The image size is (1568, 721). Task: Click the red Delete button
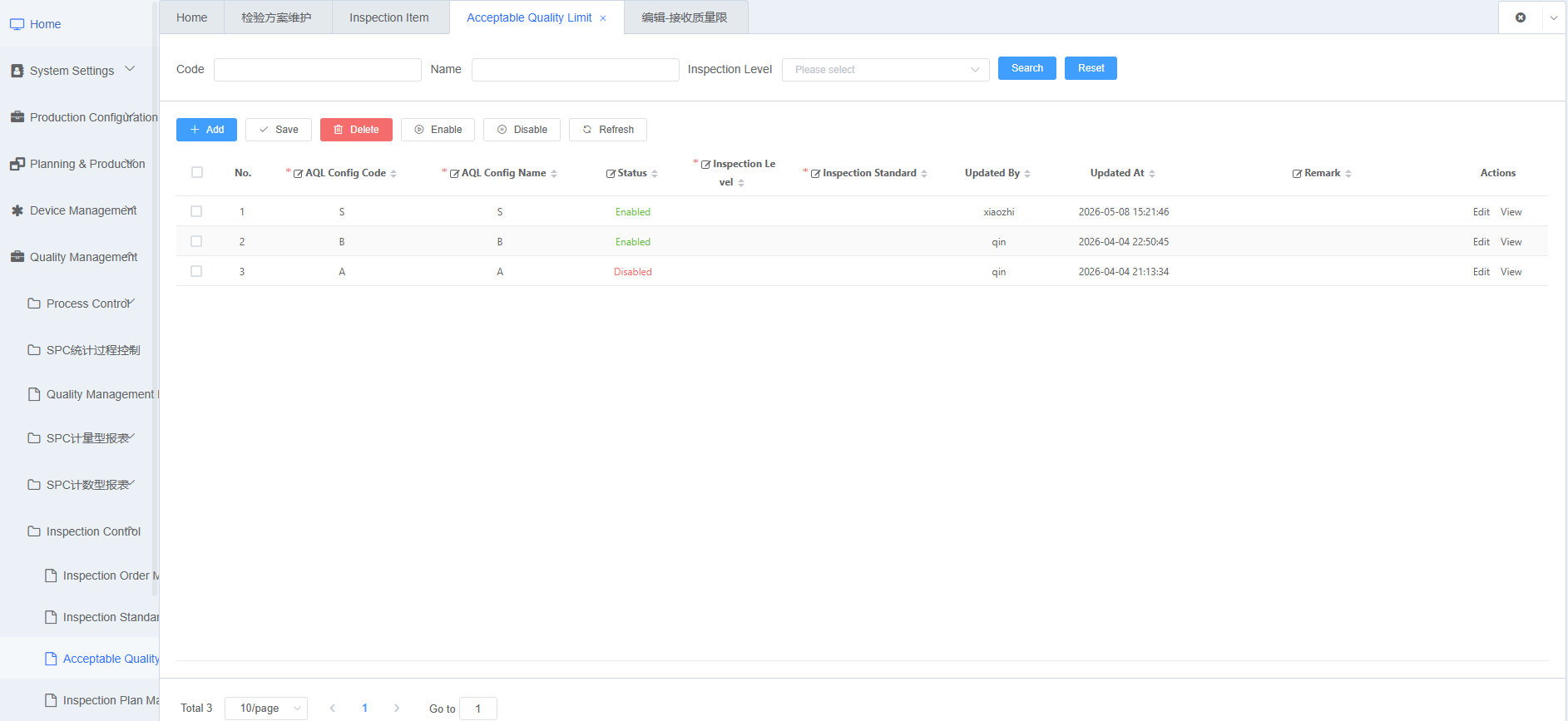[x=356, y=130]
